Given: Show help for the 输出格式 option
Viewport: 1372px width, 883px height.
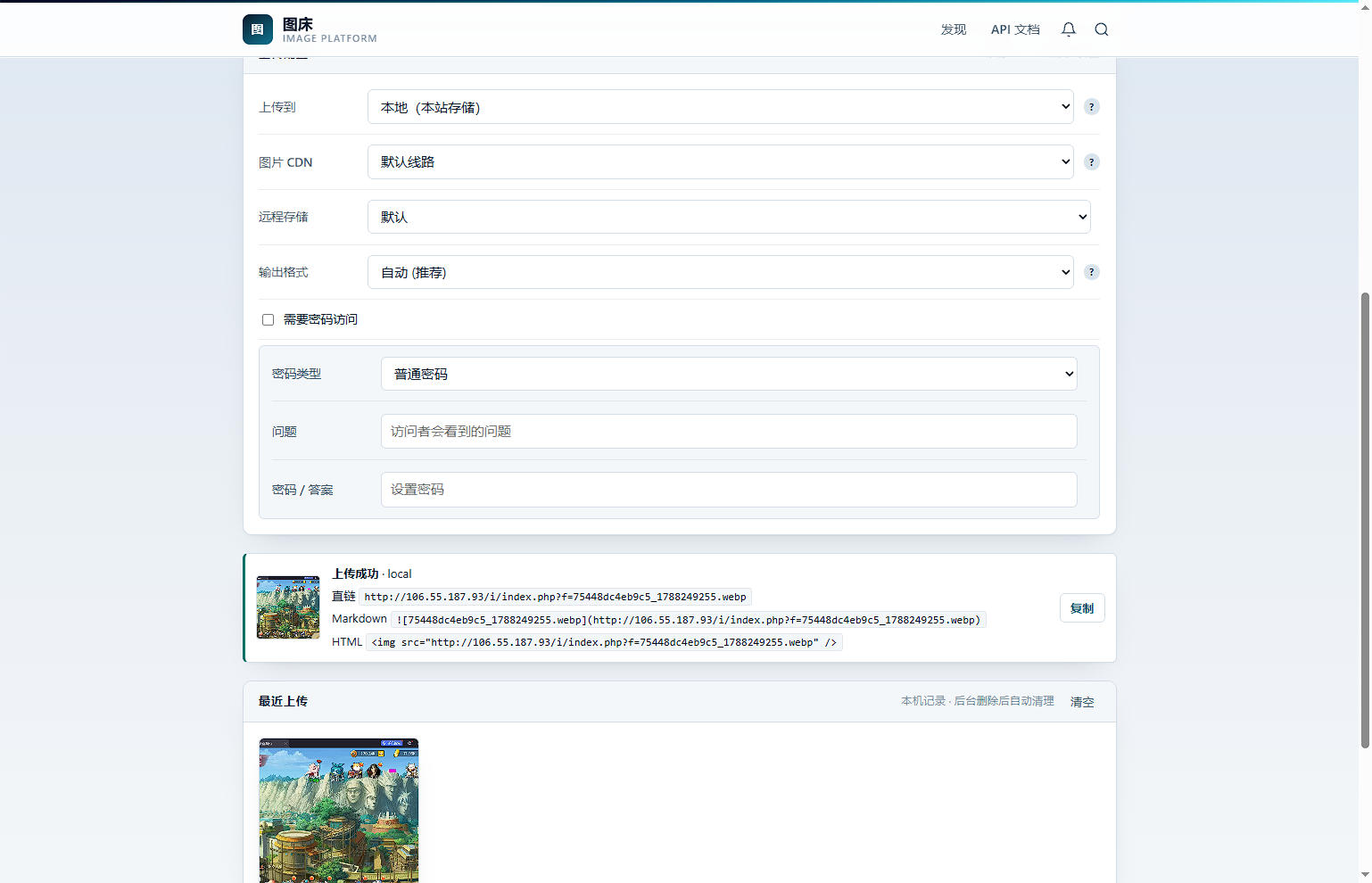Looking at the screenshot, I should tap(1091, 272).
